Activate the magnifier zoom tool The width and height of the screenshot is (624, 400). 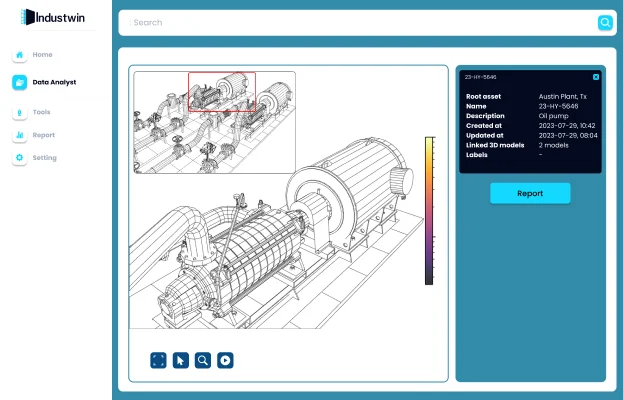tap(203, 360)
